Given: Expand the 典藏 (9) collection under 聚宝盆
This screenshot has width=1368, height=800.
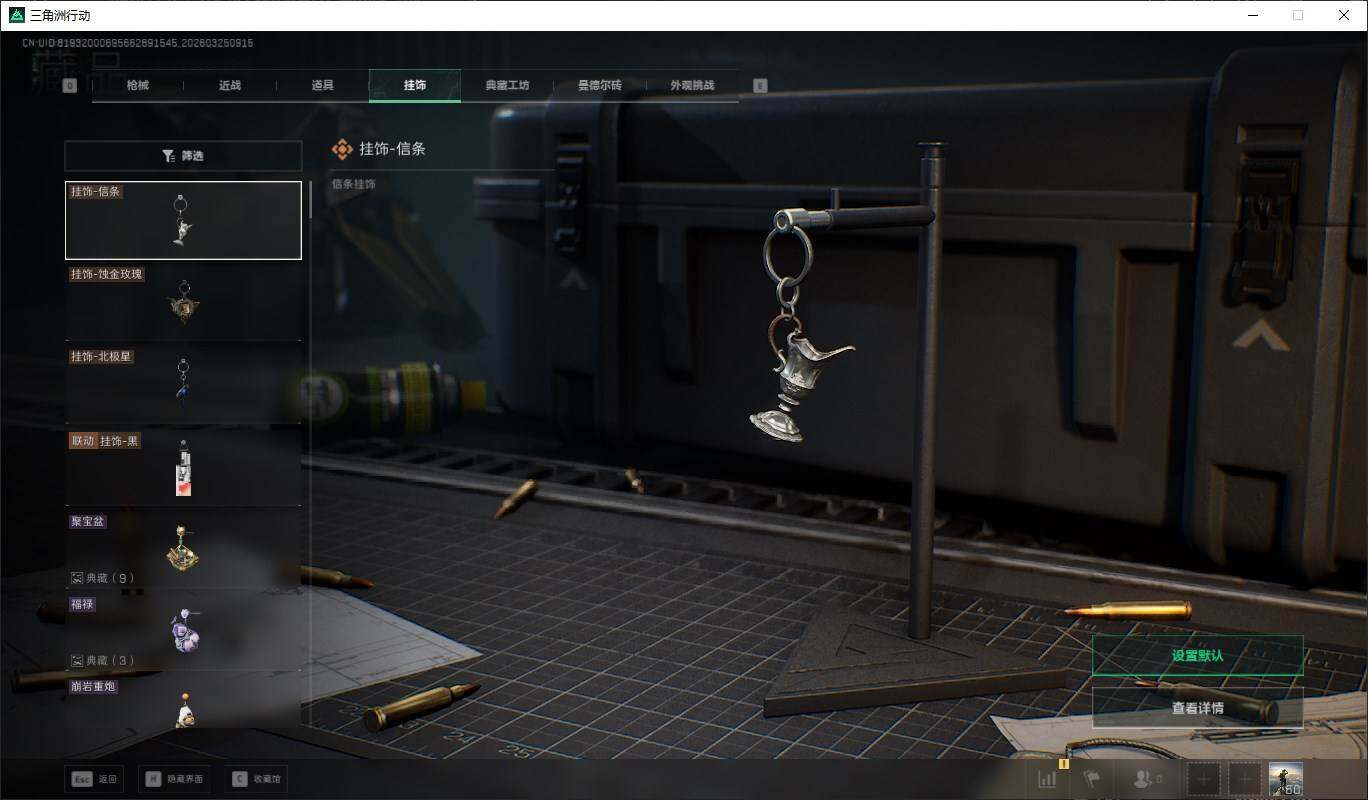Looking at the screenshot, I should (103, 578).
